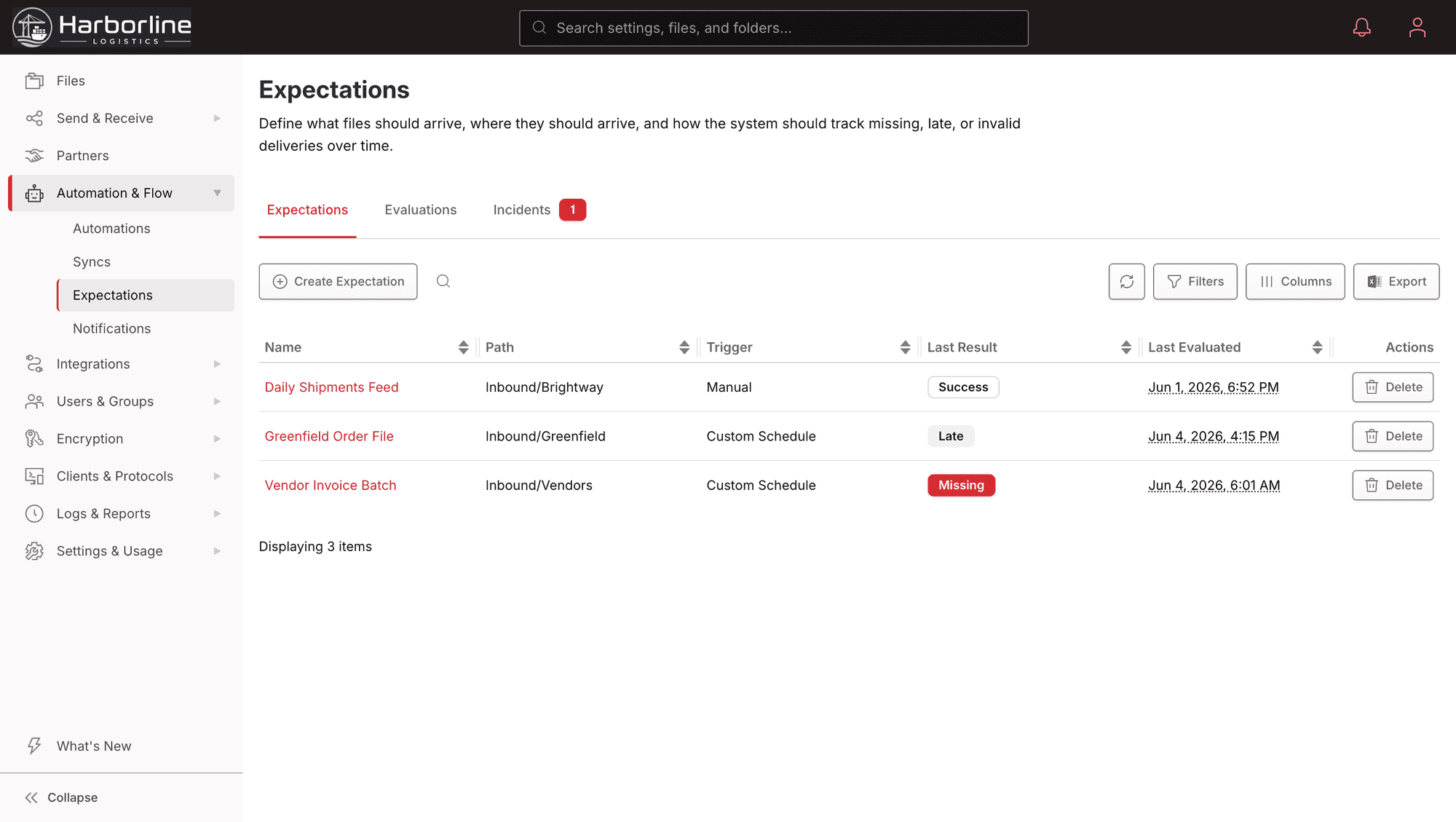This screenshot has width=1456, height=822.
Task: Click the Jun 1, 2026, 6:52 PM timestamp
Action: pyautogui.click(x=1213, y=387)
